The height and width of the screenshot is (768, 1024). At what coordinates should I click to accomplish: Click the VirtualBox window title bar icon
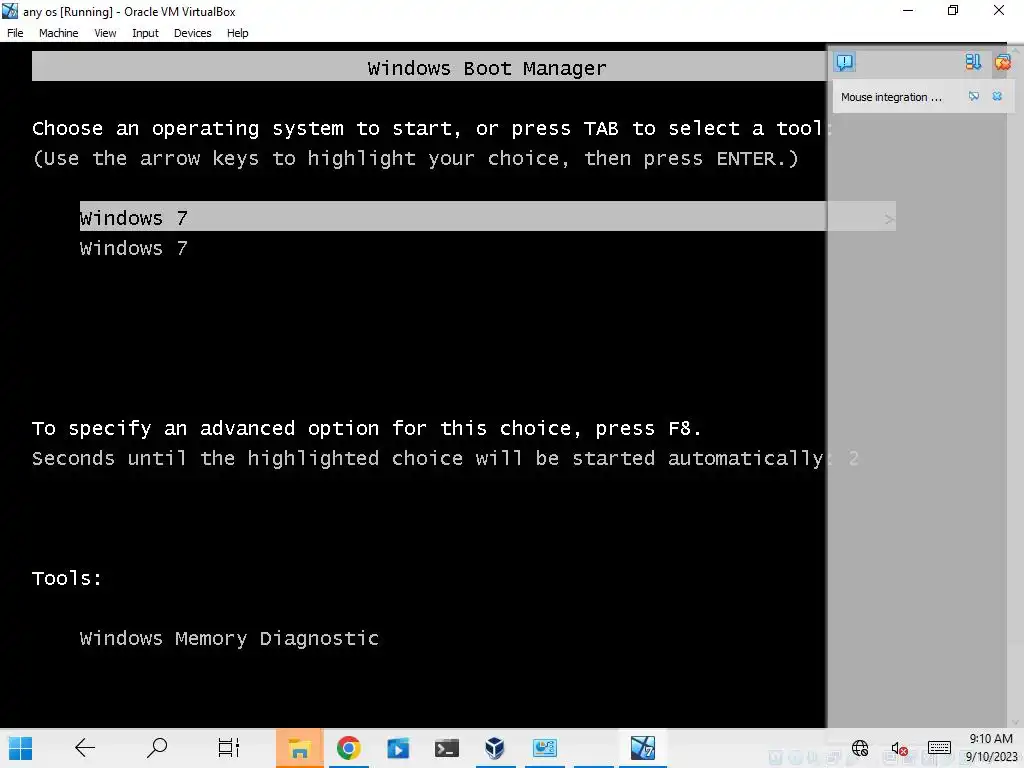[x=10, y=11]
